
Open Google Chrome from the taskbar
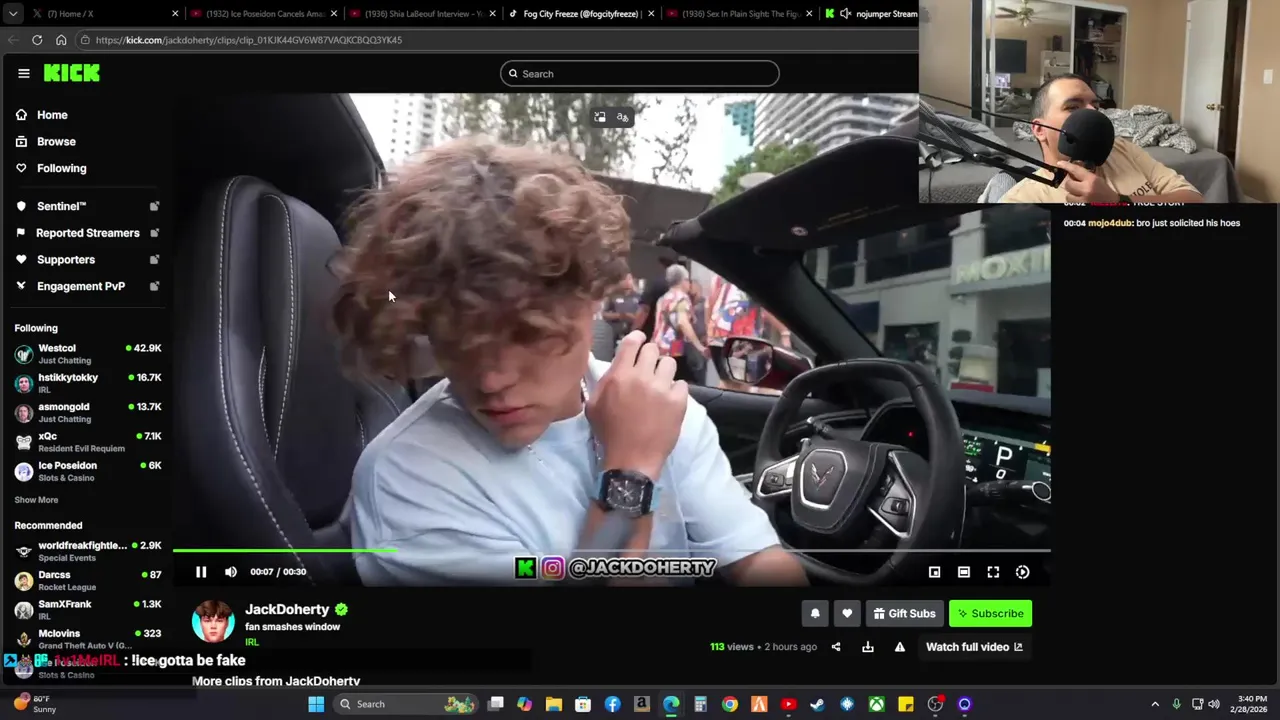click(730, 704)
